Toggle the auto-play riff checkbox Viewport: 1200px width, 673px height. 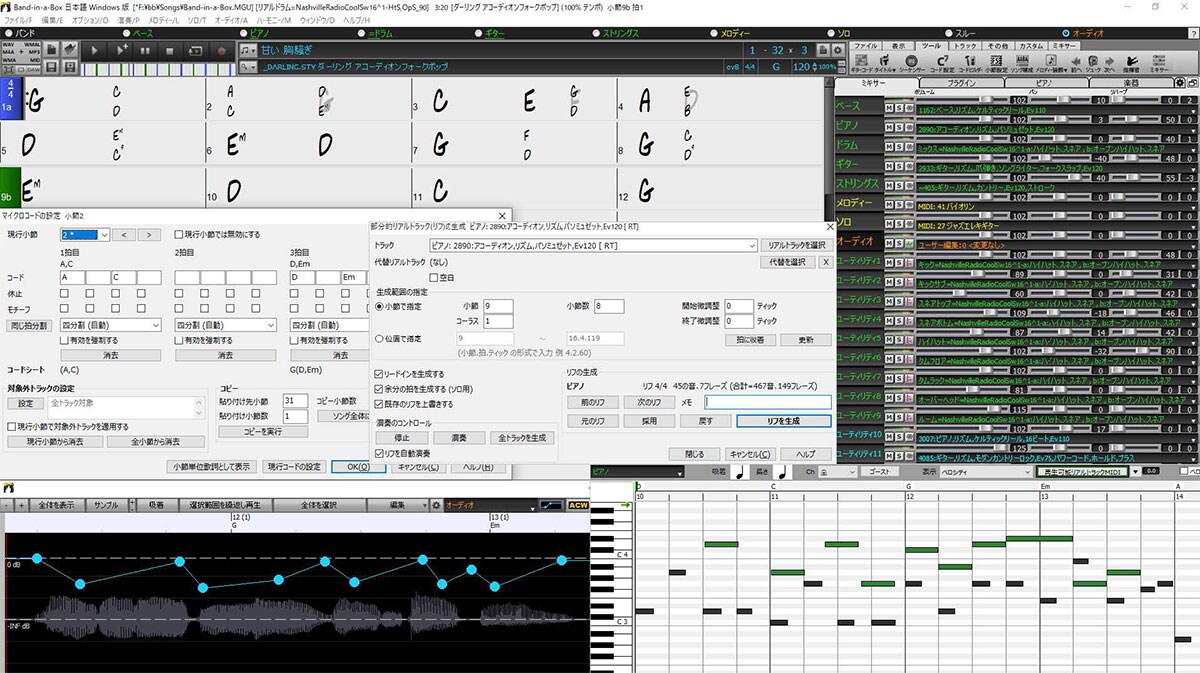(x=379, y=454)
